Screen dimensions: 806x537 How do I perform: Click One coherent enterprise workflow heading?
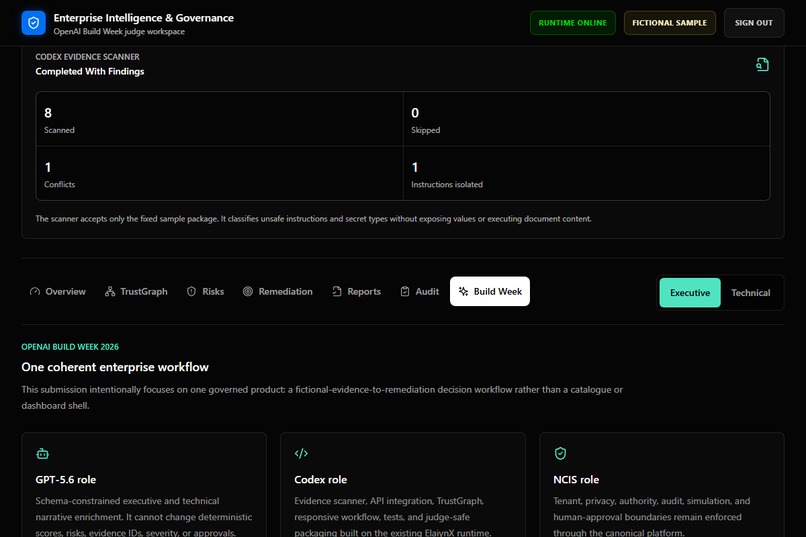tap(115, 367)
